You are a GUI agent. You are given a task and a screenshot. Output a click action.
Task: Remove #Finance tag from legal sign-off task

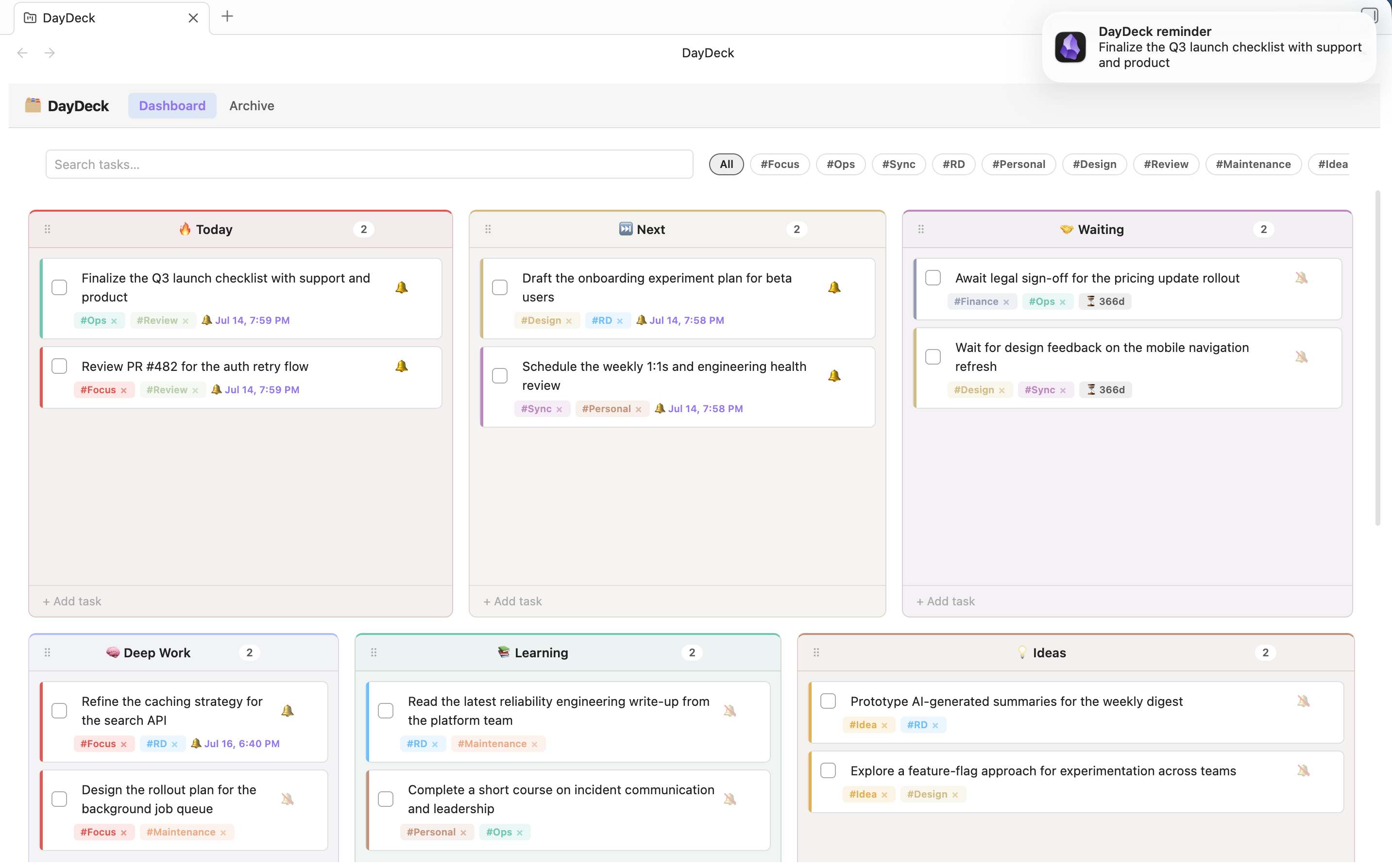1006,302
